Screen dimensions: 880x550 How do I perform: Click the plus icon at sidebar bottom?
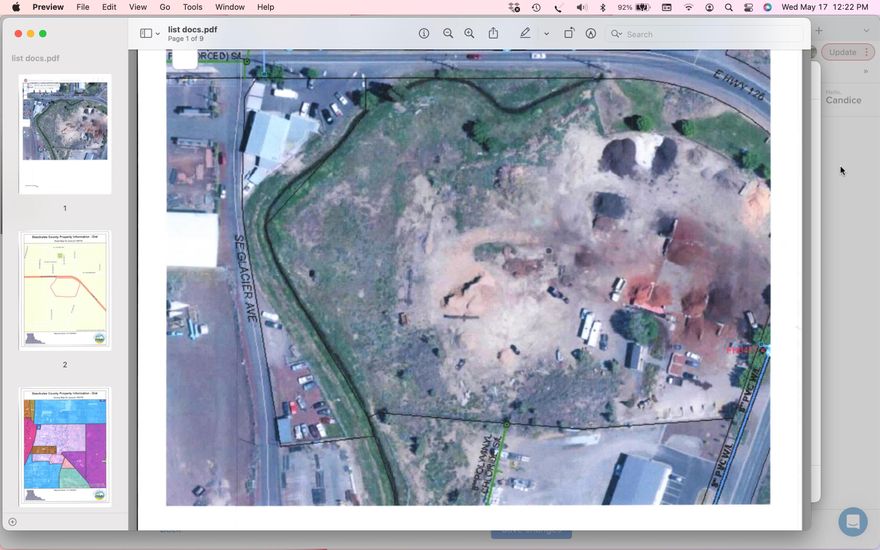pos(12,522)
